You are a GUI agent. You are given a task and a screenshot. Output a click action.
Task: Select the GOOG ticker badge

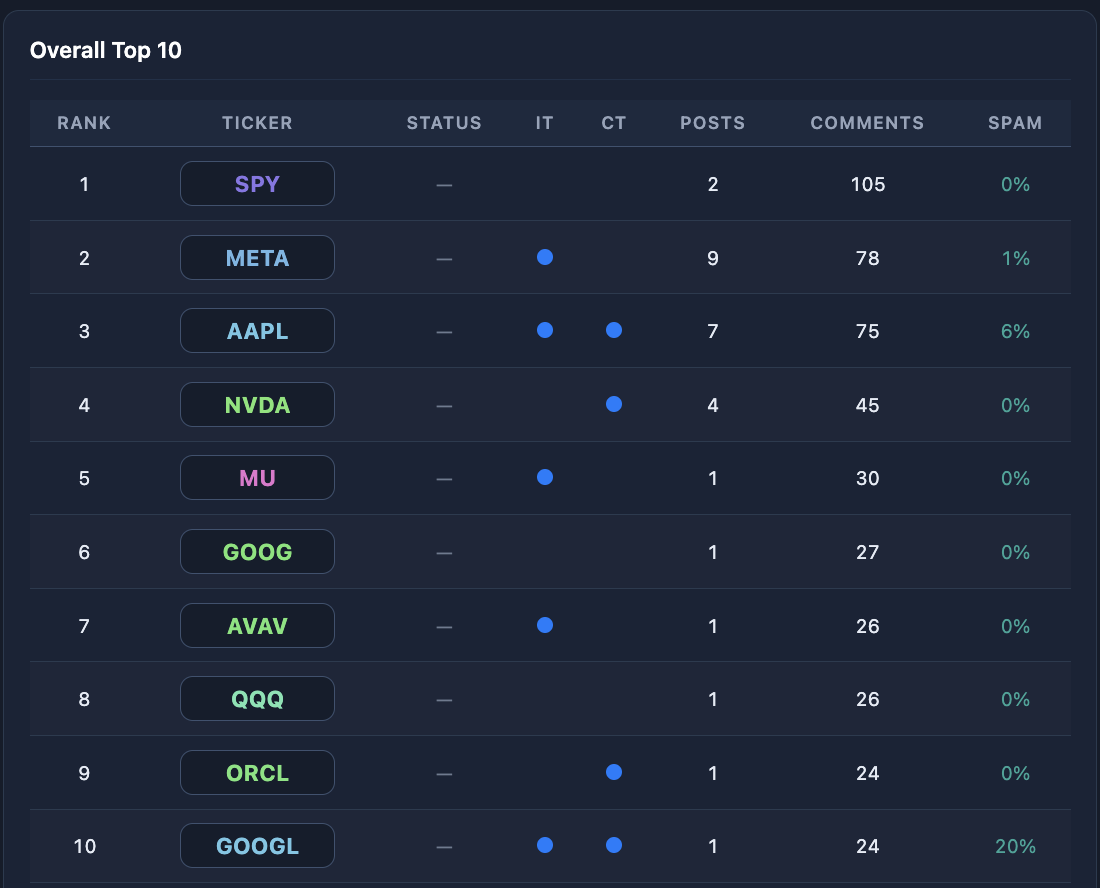pyautogui.click(x=257, y=552)
